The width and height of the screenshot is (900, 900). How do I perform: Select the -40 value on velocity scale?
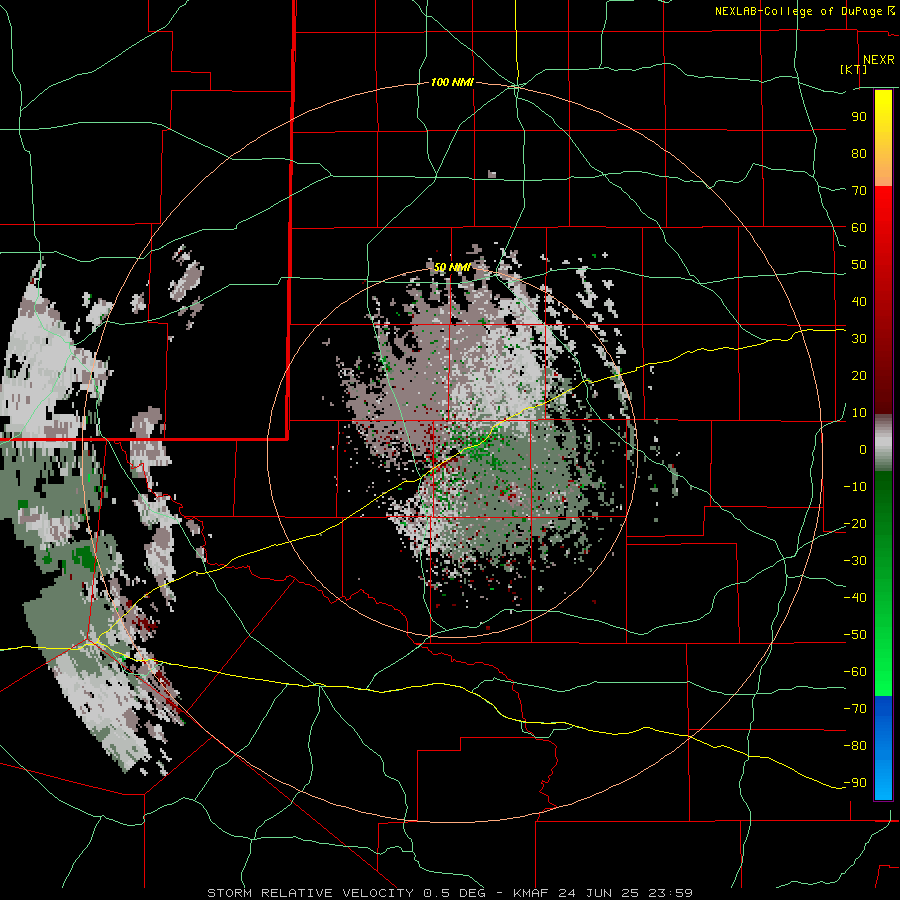(x=855, y=598)
